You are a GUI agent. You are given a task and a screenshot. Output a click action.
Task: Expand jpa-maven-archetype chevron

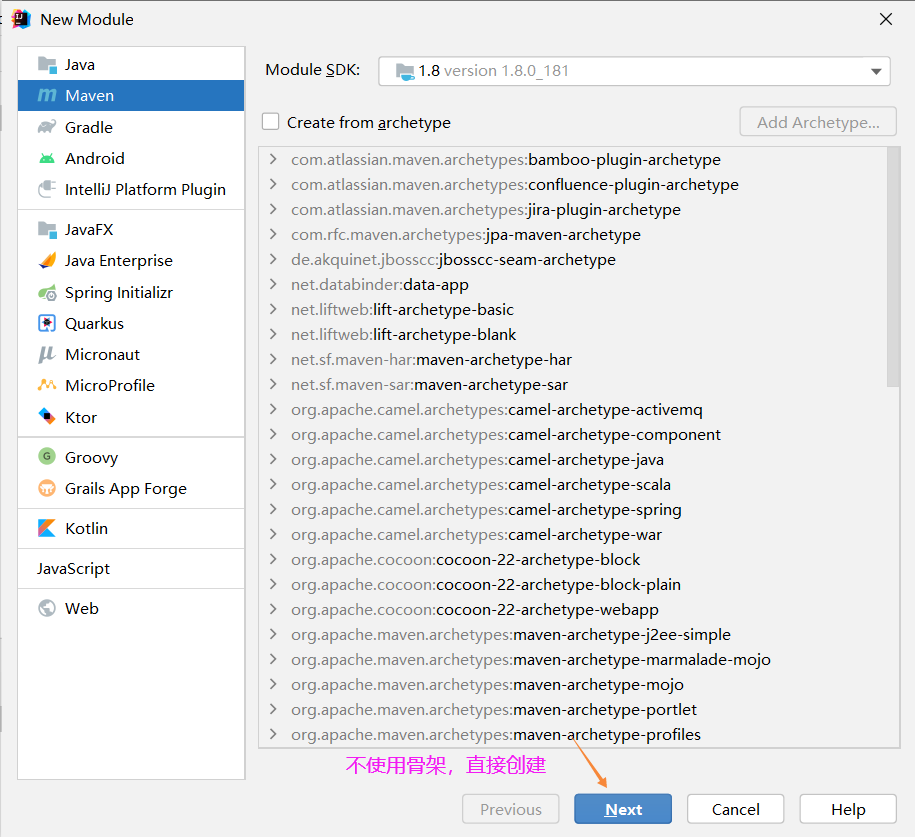pyautogui.click(x=273, y=235)
